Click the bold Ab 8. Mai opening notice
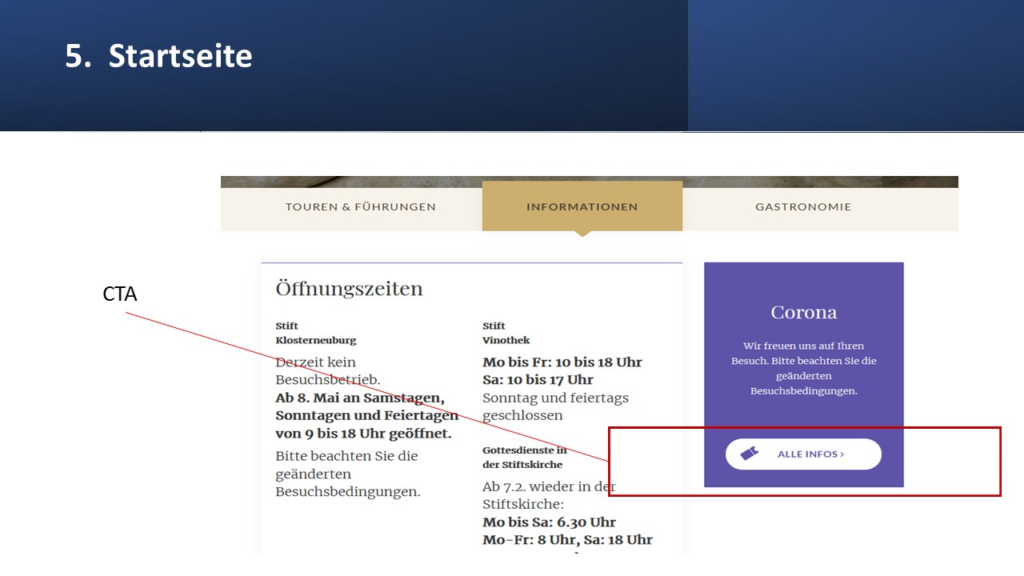The width and height of the screenshot is (1024, 576). click(366, 415)
